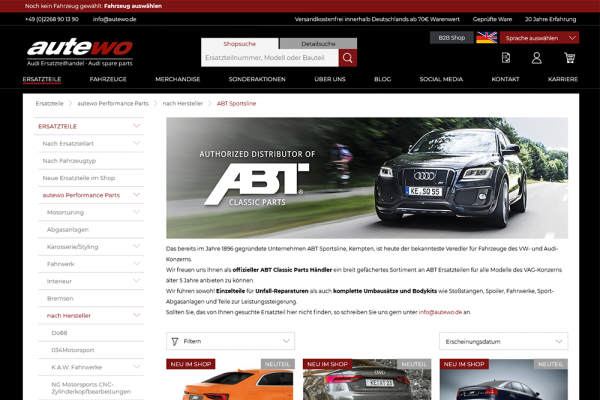Select Bremsen in sidebar
The width and height of the screenshot is (600, 400).
[x=60, y=299]
